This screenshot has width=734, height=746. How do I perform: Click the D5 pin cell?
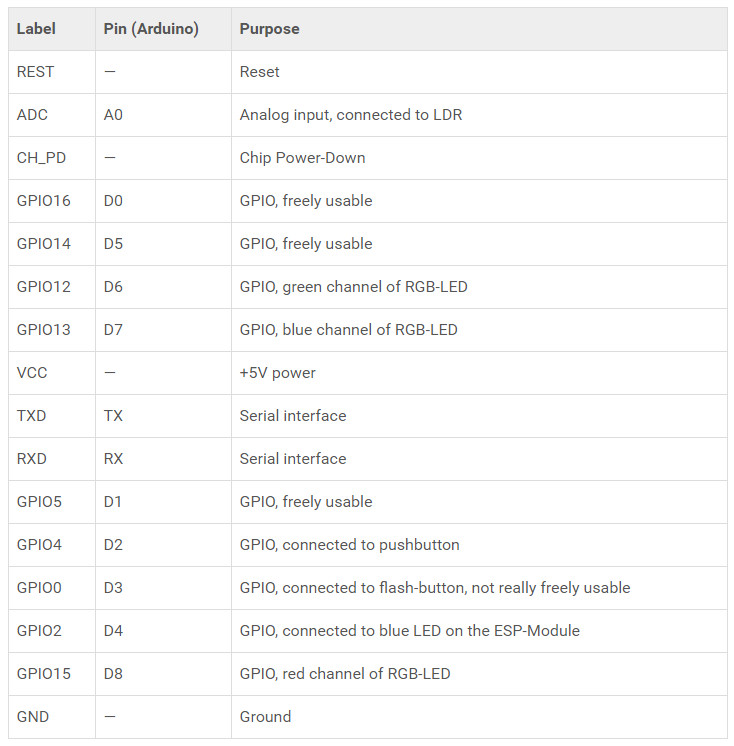(163, 244)
